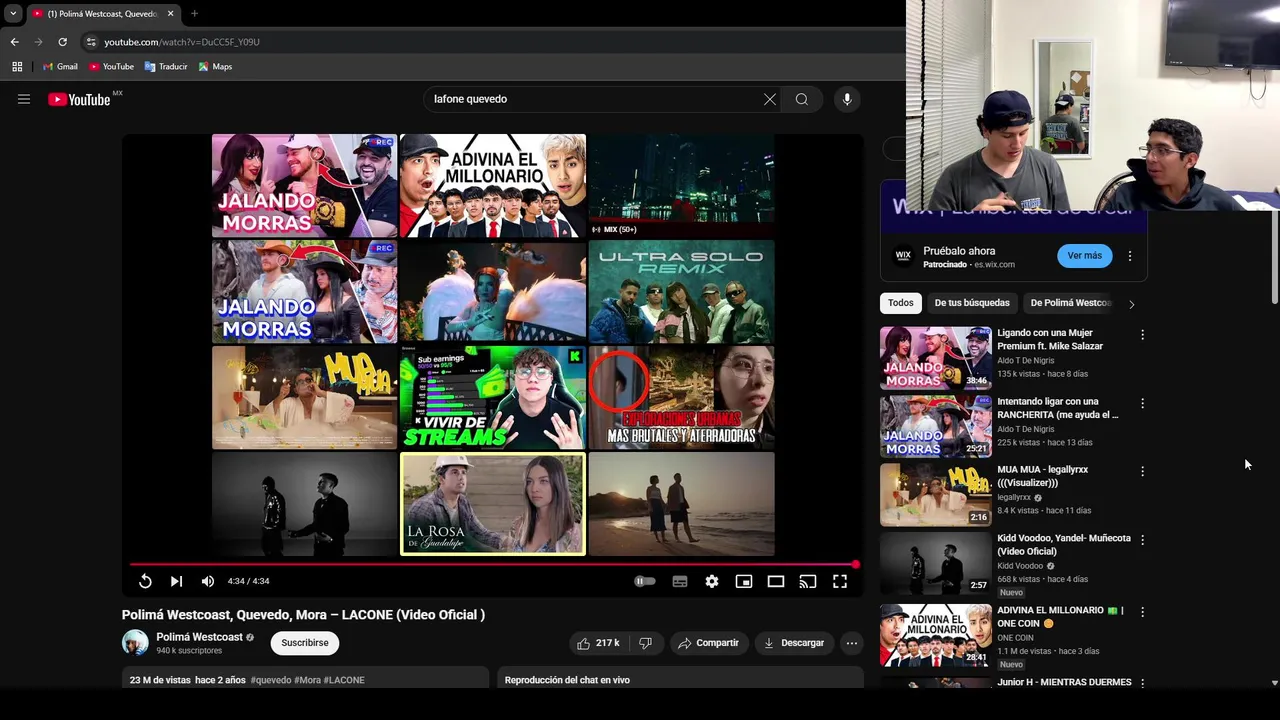Click the video progress bar
The image size is (1280, 720).
(493, 564)
